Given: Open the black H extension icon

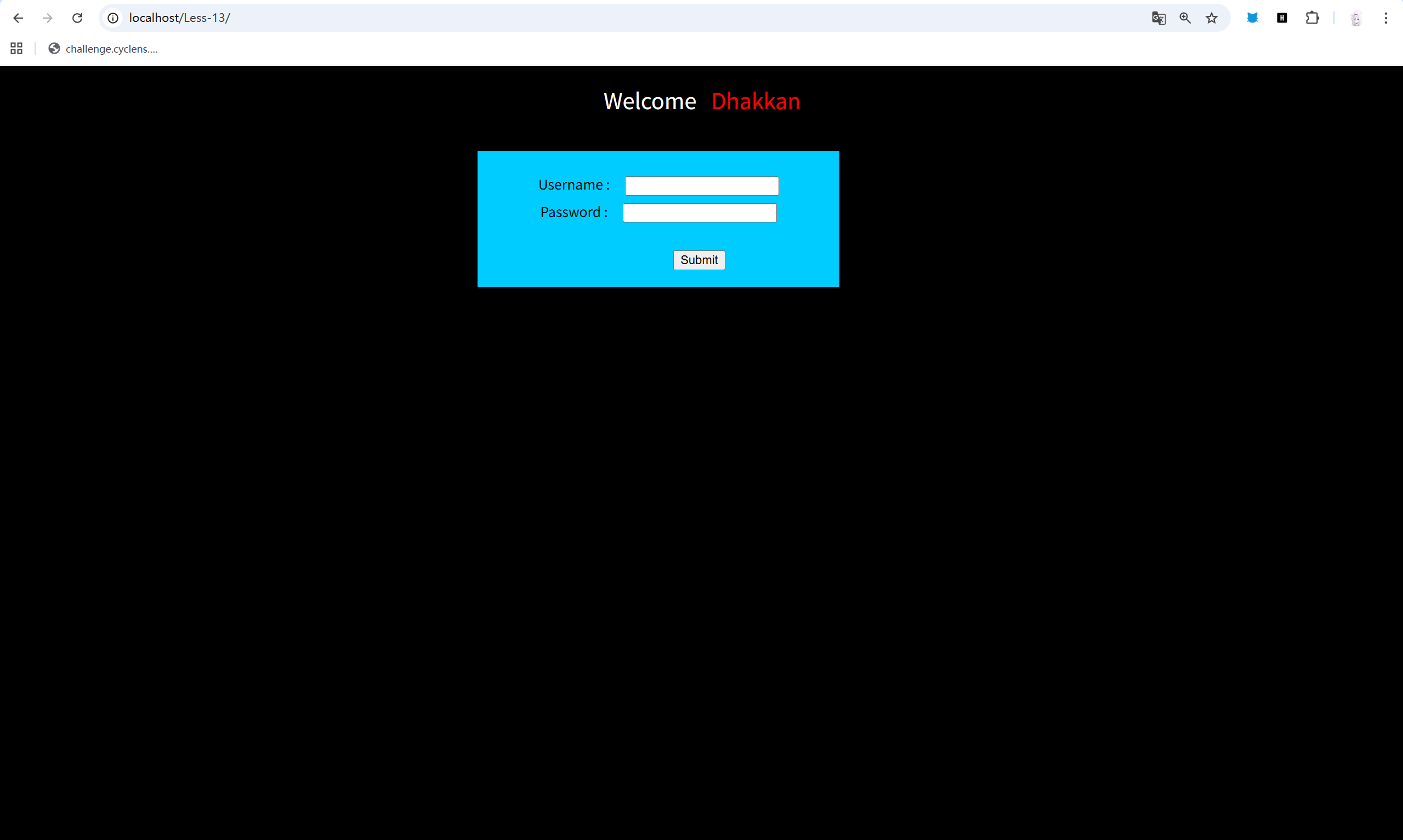Looking at the screenshot, I should tap(1282, 18).
